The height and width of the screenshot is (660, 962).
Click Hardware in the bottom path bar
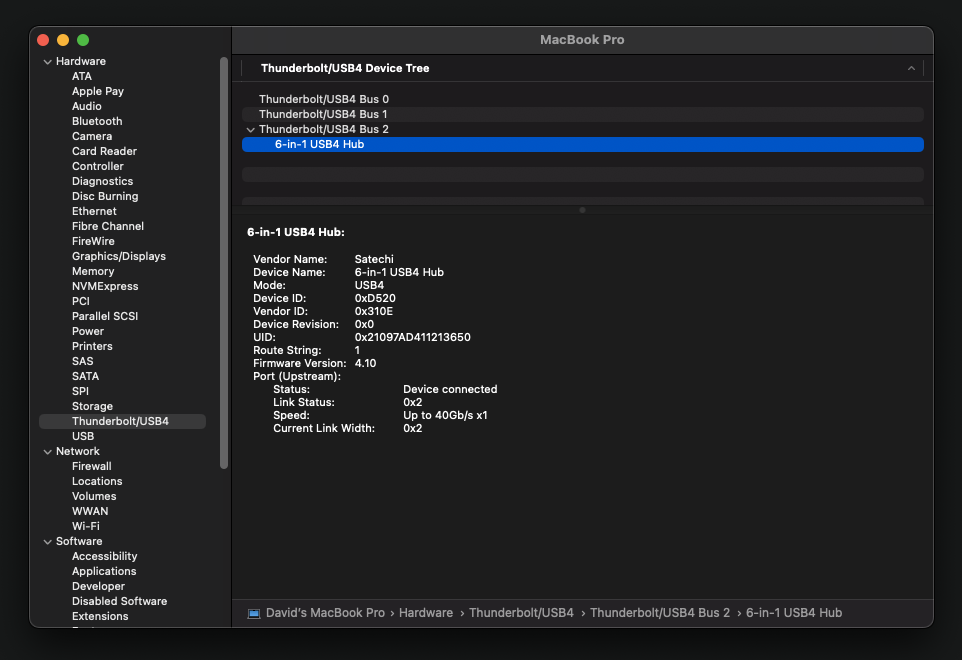coord(425,613)
